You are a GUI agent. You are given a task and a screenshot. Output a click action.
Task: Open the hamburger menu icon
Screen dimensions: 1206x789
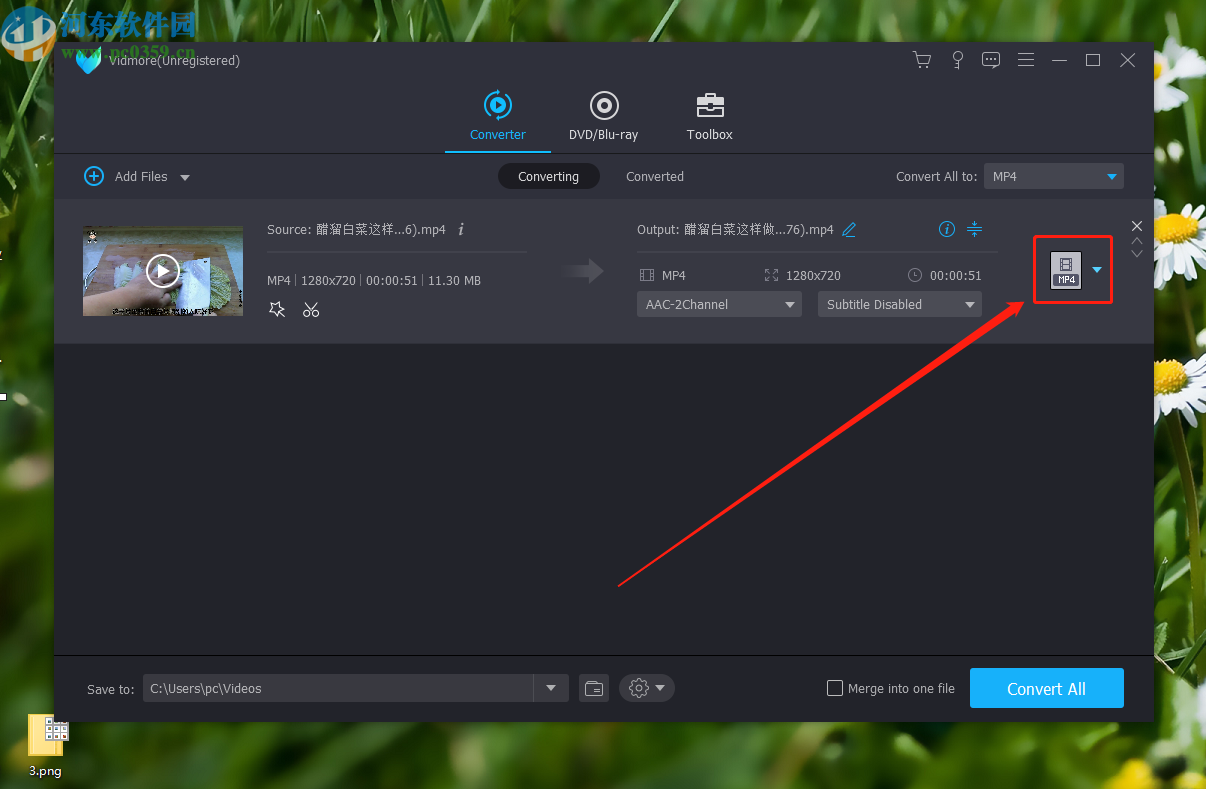tap(1026, 60)
